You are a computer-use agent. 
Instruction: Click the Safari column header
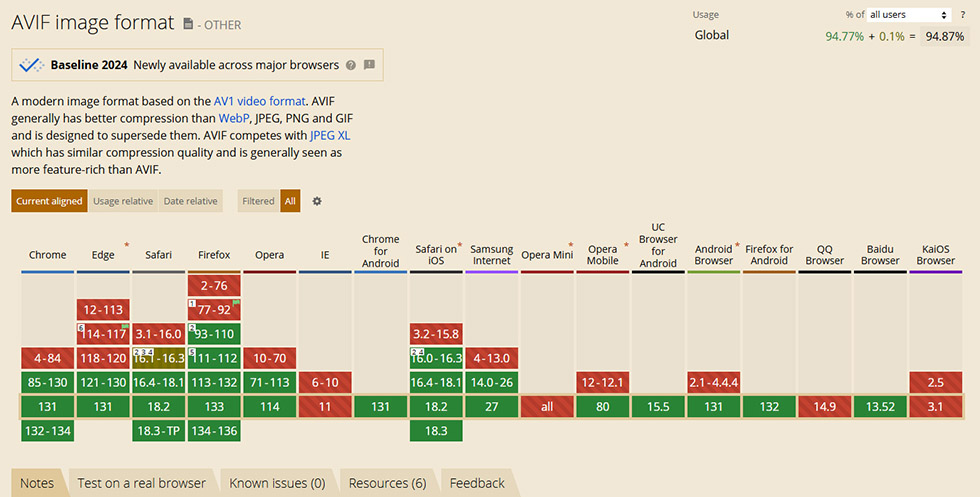pos(159,254)
